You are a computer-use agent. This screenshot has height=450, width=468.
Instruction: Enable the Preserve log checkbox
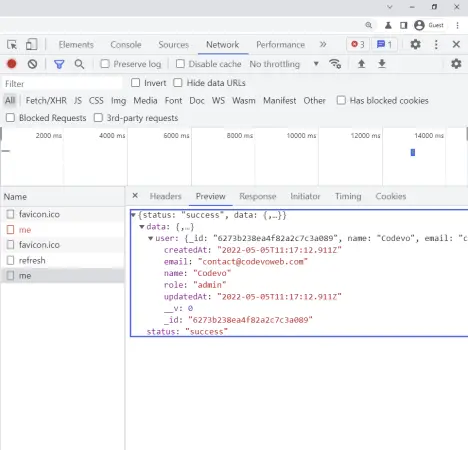105,64
